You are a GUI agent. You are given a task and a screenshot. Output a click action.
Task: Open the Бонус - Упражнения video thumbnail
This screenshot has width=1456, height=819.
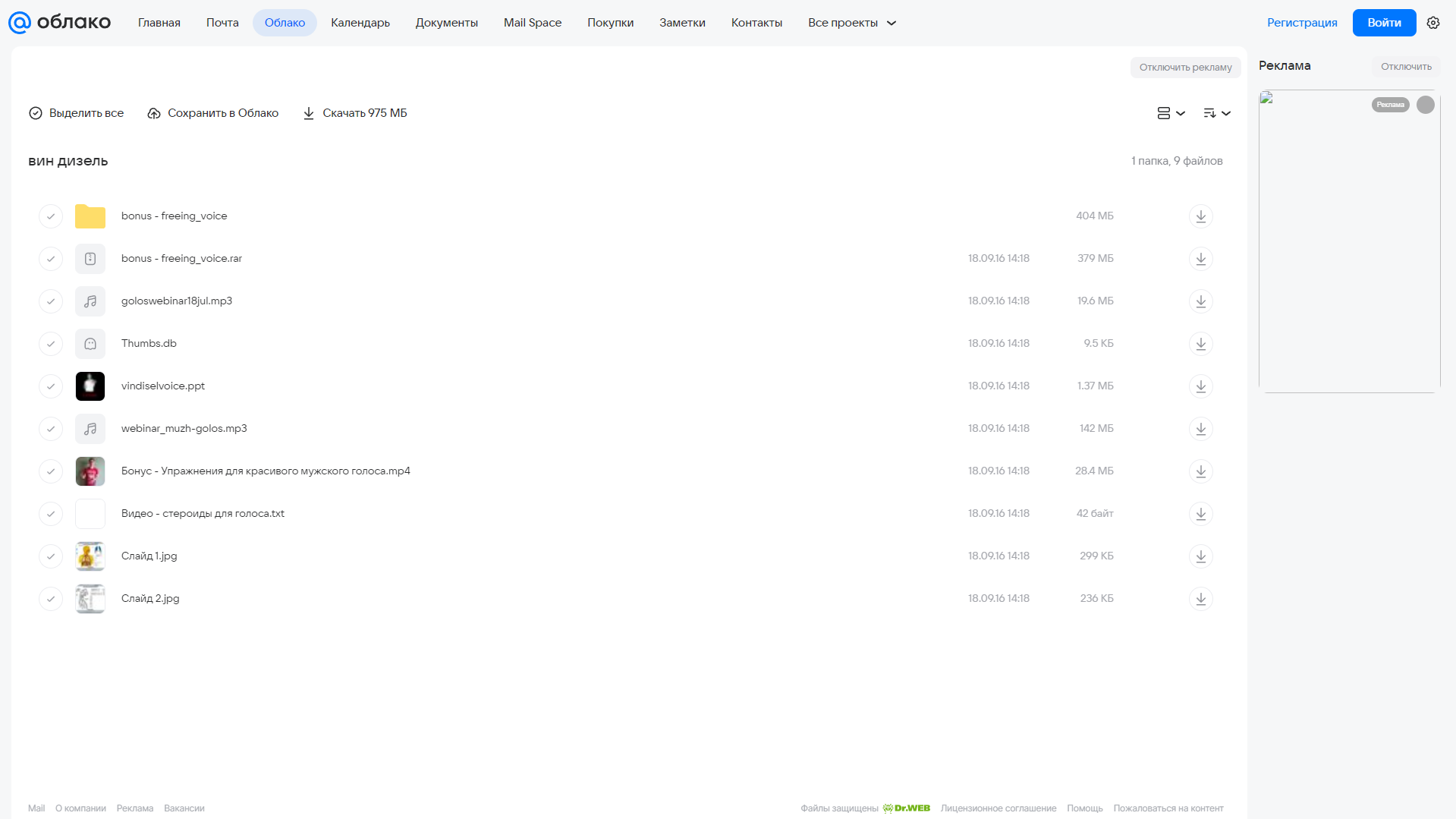click(90, 471)
